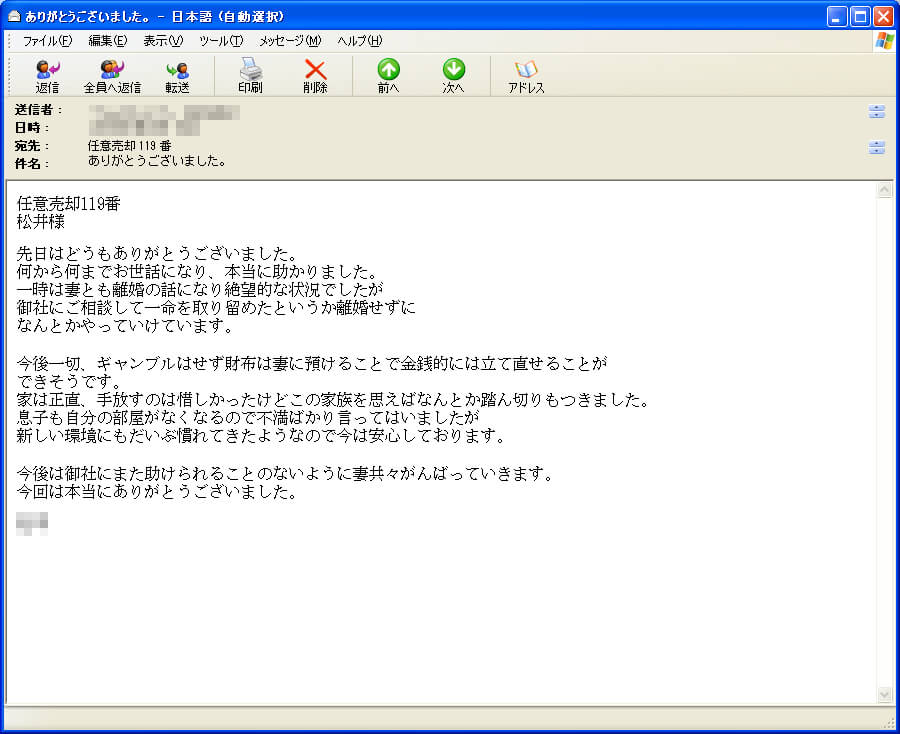Click the message body scrollbar up arrow
900x734 pixels.
pos(885,190)
